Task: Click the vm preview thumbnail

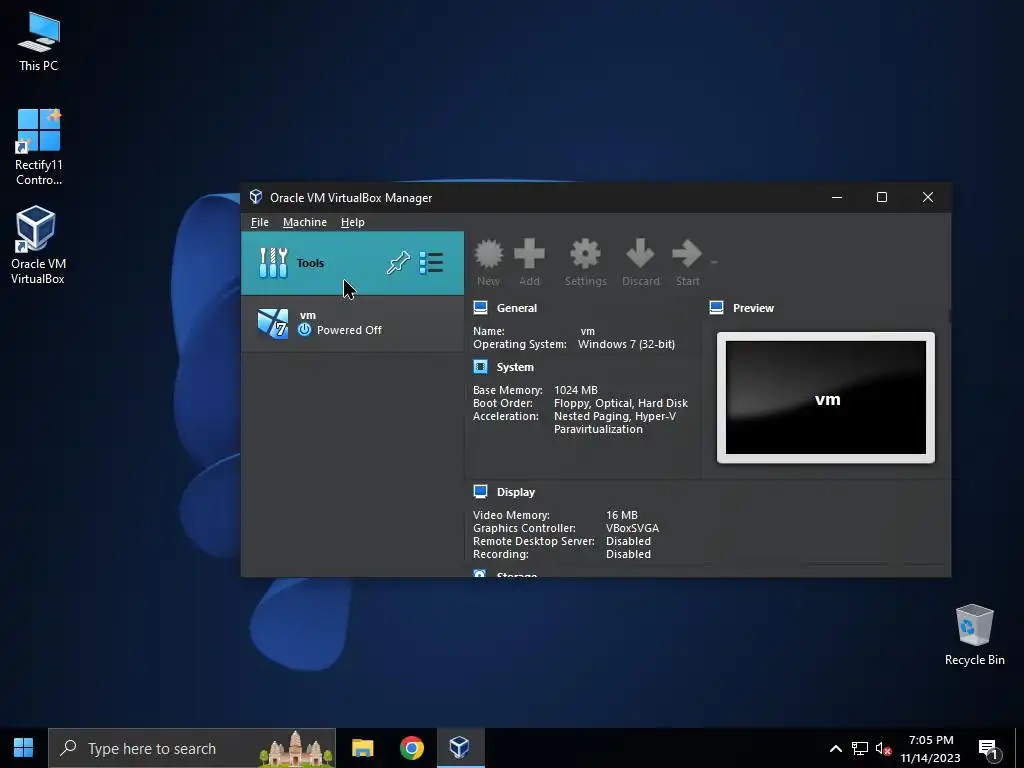Action: [826, 398]
